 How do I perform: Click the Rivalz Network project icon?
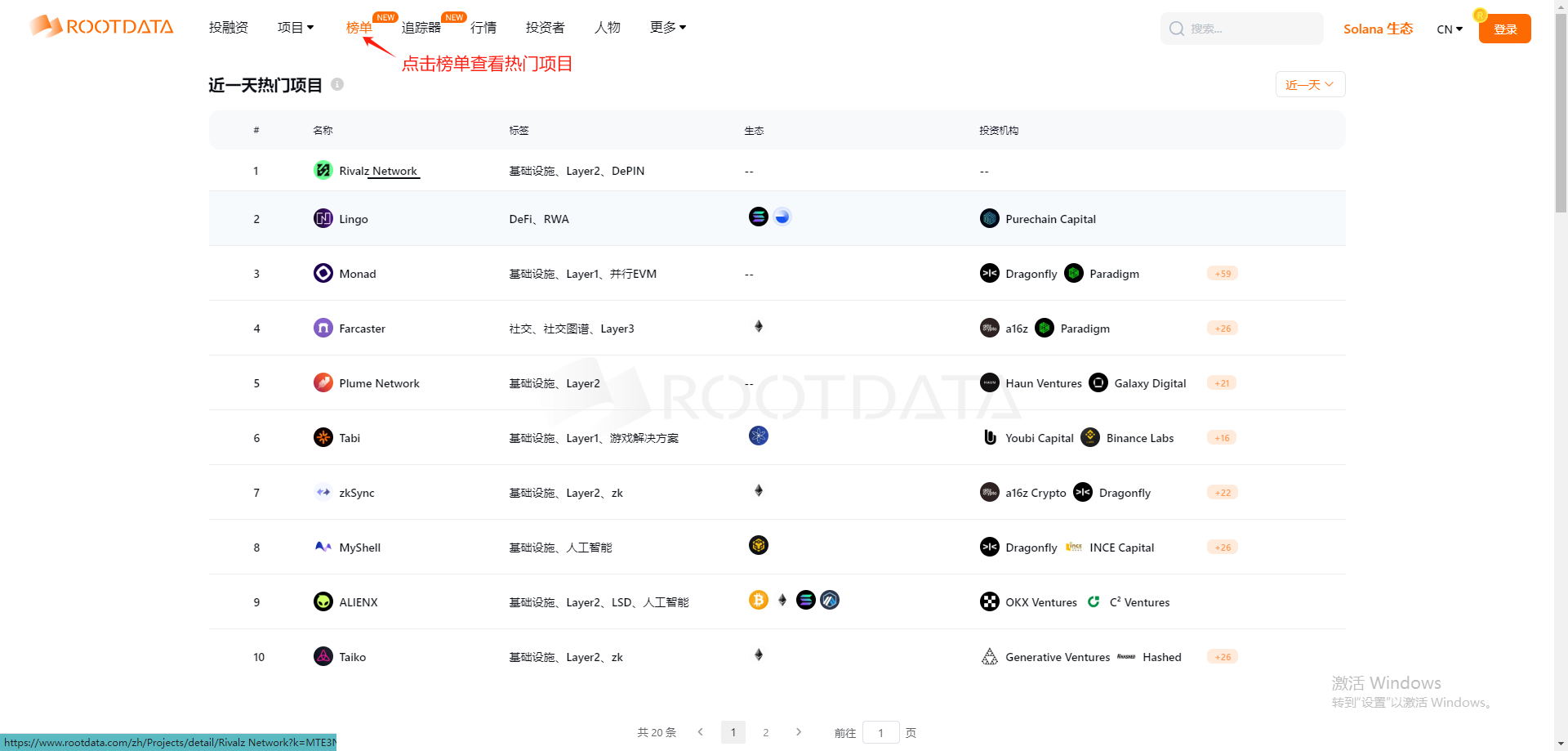323,170
